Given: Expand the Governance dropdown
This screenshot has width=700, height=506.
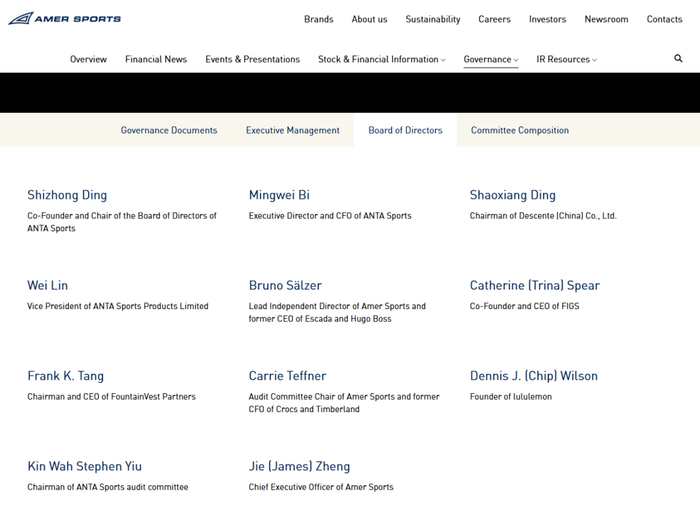Looking at the screenshot, I should [491, 59].
